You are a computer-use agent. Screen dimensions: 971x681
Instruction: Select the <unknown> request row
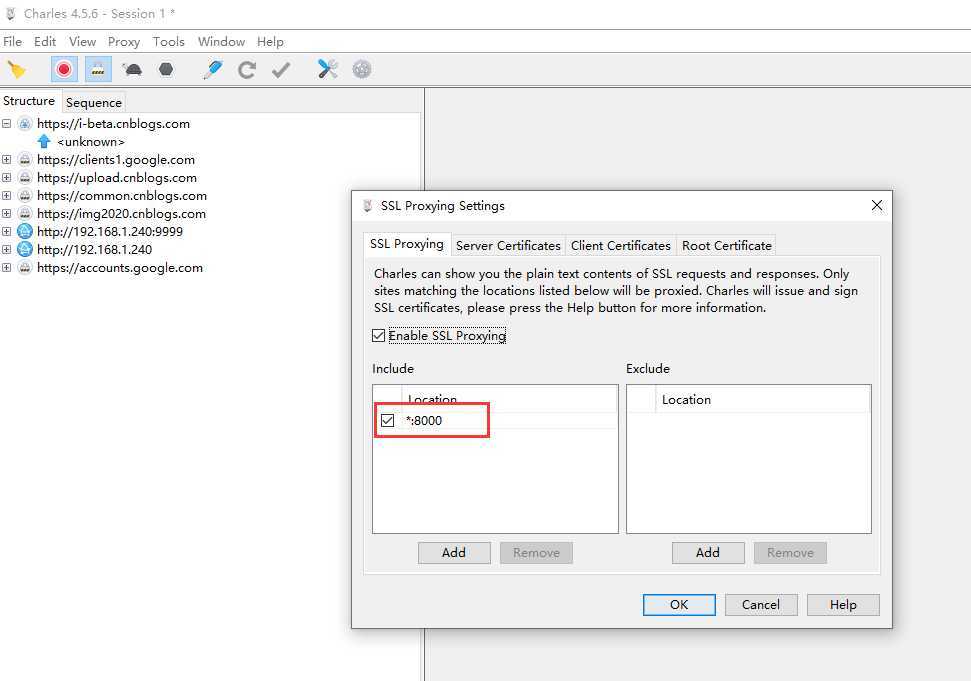point(91,142)
